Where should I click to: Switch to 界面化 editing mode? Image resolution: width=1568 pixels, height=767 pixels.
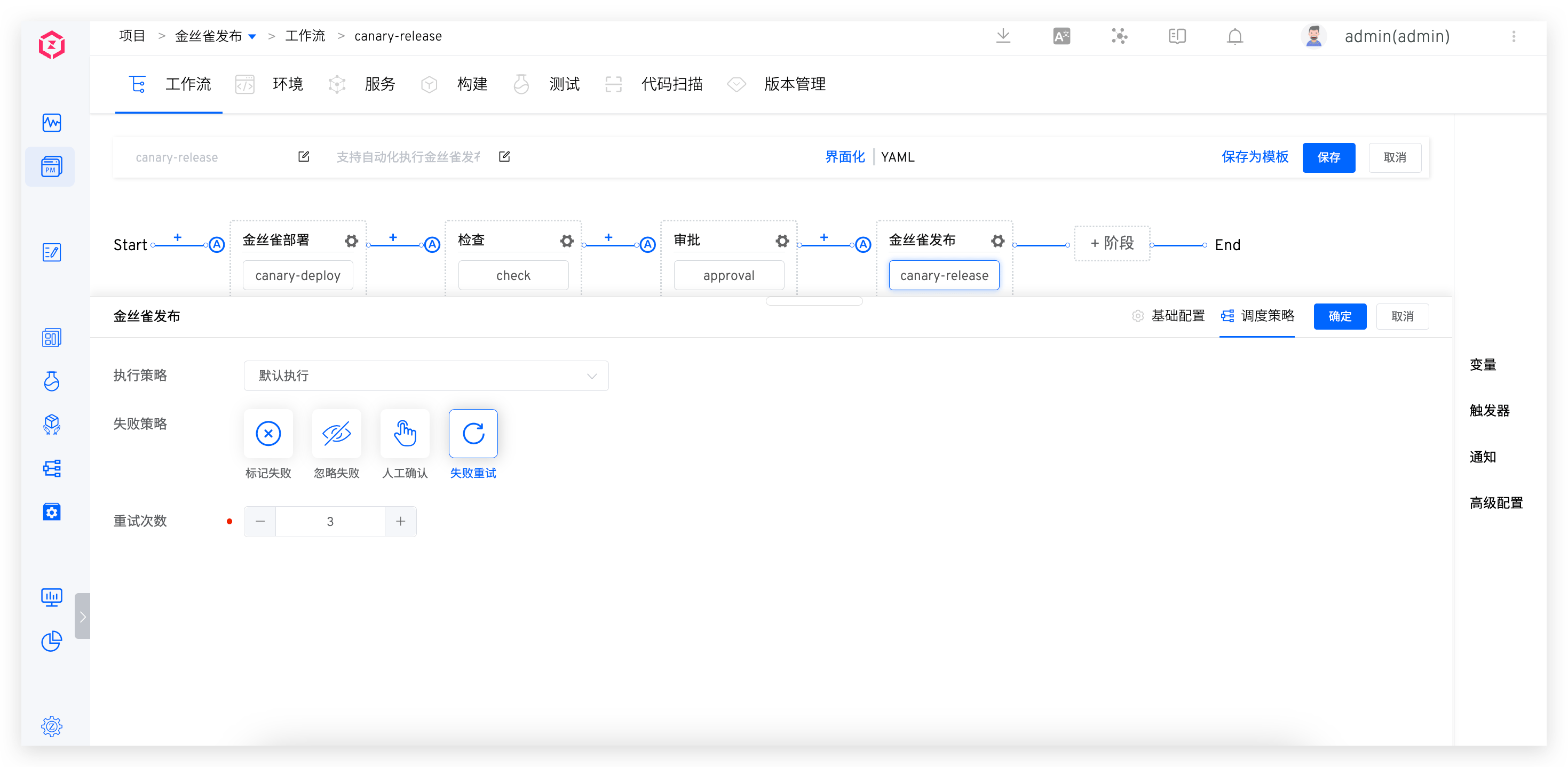[845, 157]
